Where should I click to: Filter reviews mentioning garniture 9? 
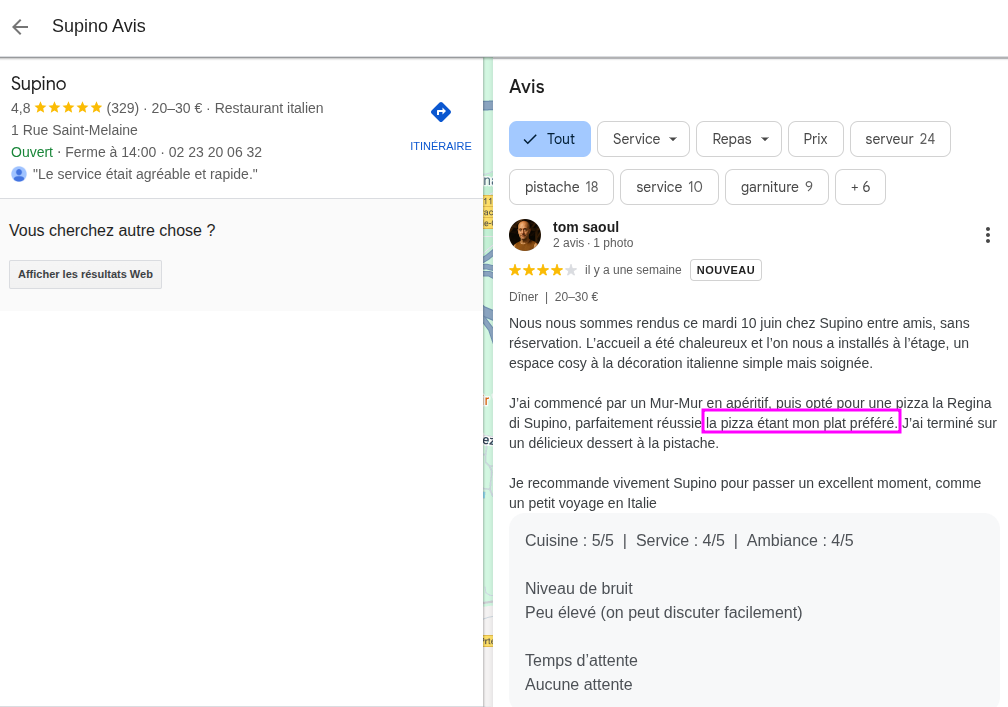[777, 187]
